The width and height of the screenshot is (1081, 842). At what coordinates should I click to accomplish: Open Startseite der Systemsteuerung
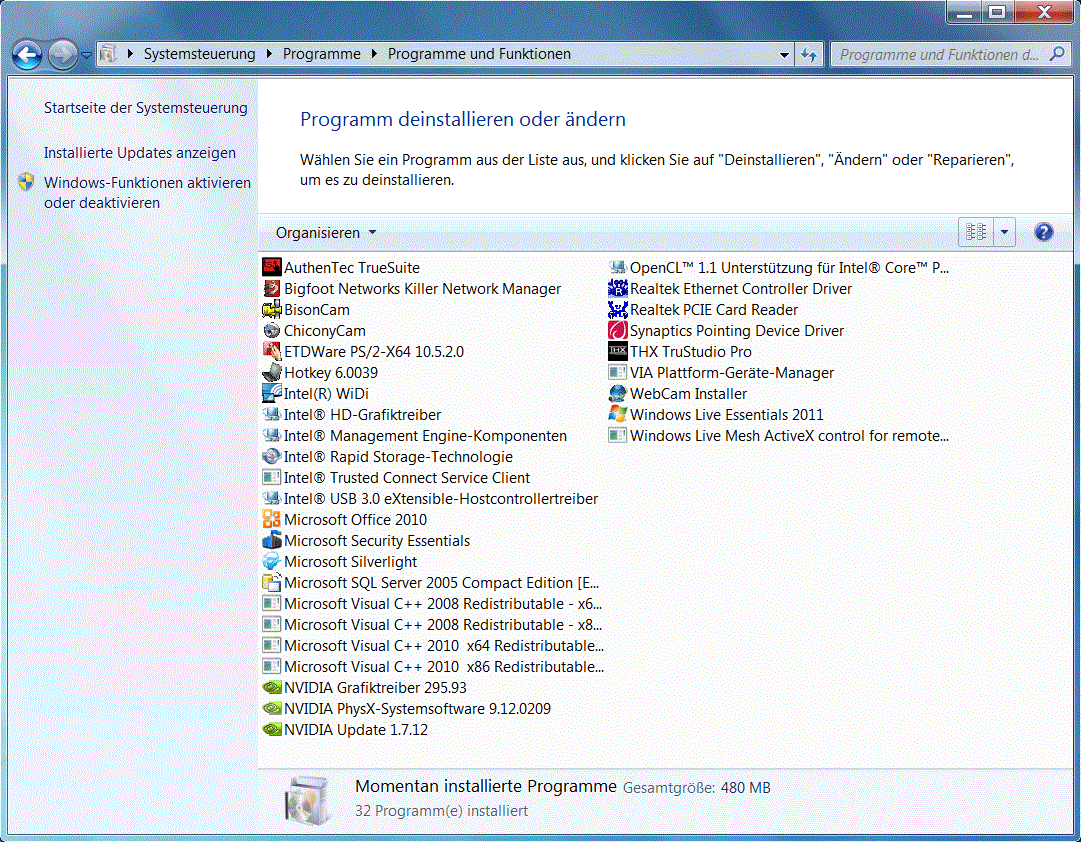pos(145,108)
